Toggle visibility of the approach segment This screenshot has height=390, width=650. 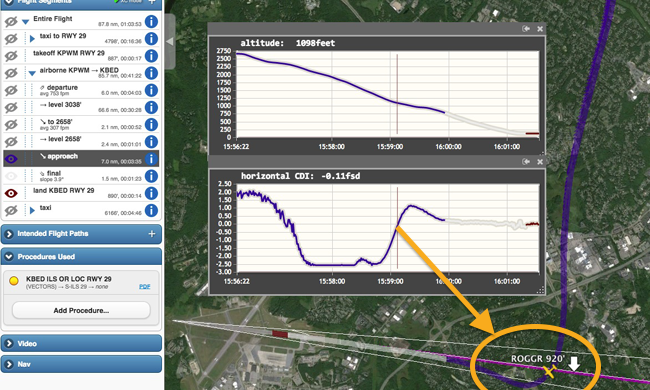pyautogui.click(x=11, y=159)
